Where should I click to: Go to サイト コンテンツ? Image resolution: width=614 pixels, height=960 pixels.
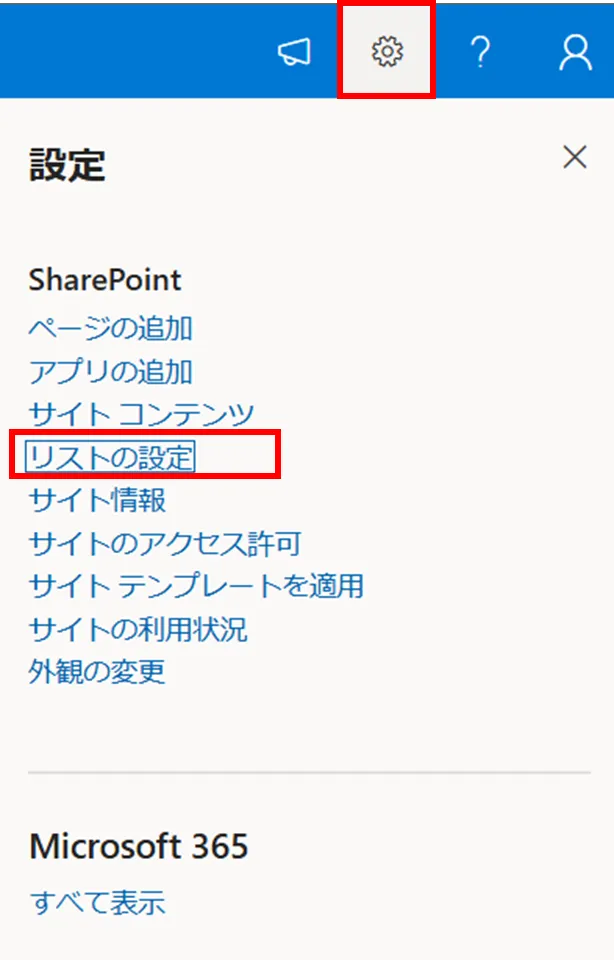coord(141,414)
